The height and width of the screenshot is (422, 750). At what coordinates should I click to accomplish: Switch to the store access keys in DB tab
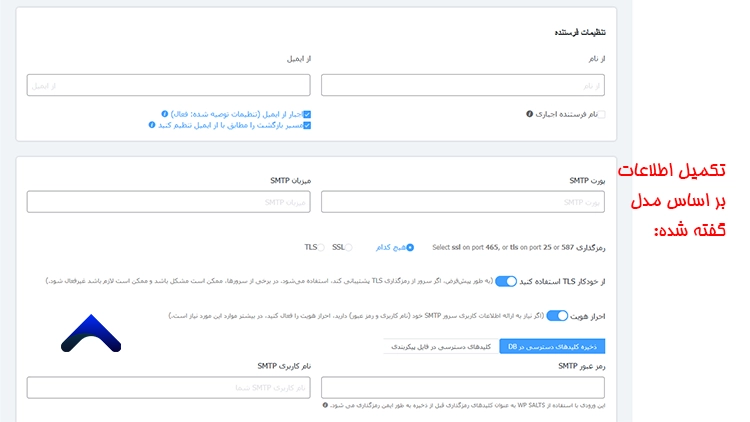(x=552, y=346)
